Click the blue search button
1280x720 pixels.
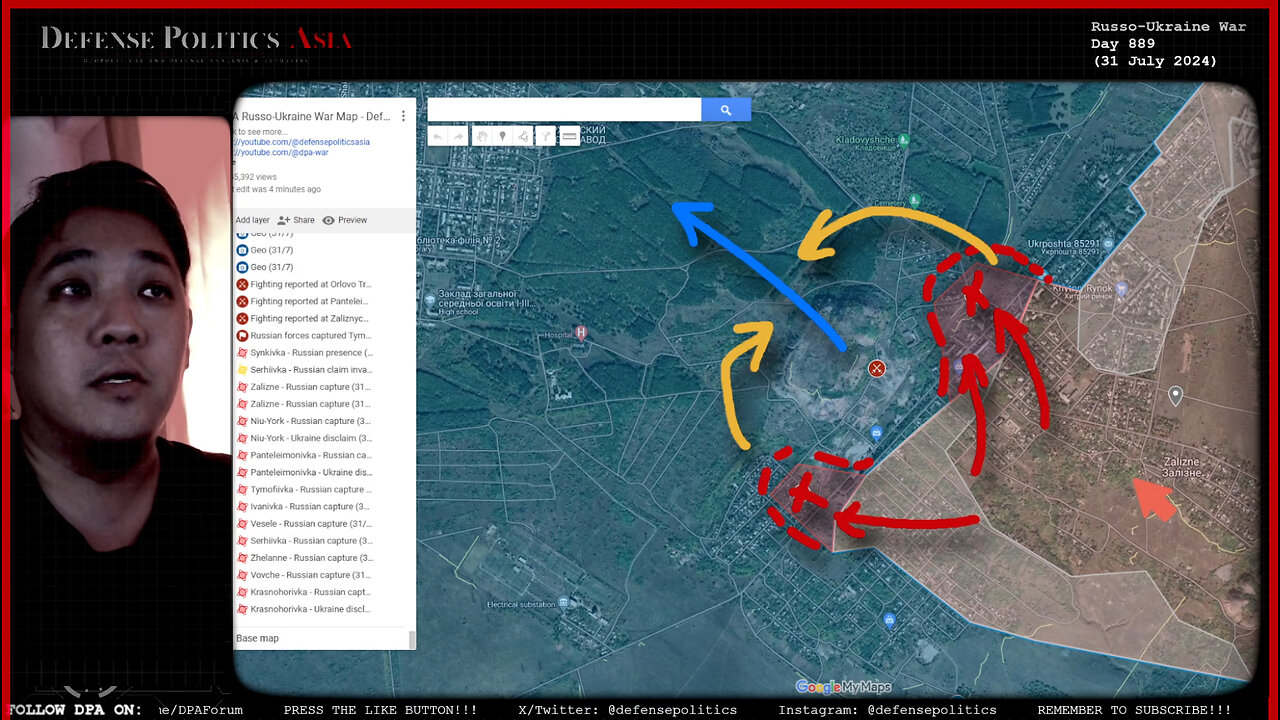click(726, 110)
